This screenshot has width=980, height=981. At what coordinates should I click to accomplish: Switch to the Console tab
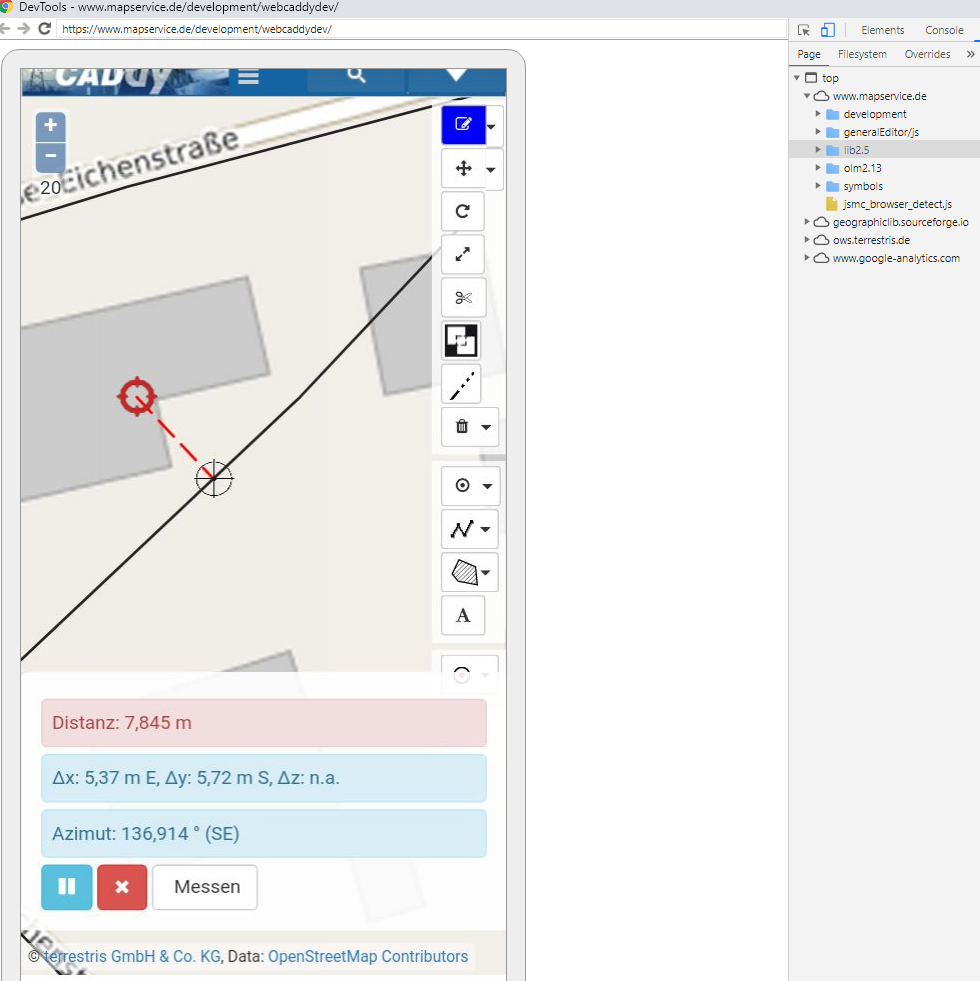tap(944, 30)
